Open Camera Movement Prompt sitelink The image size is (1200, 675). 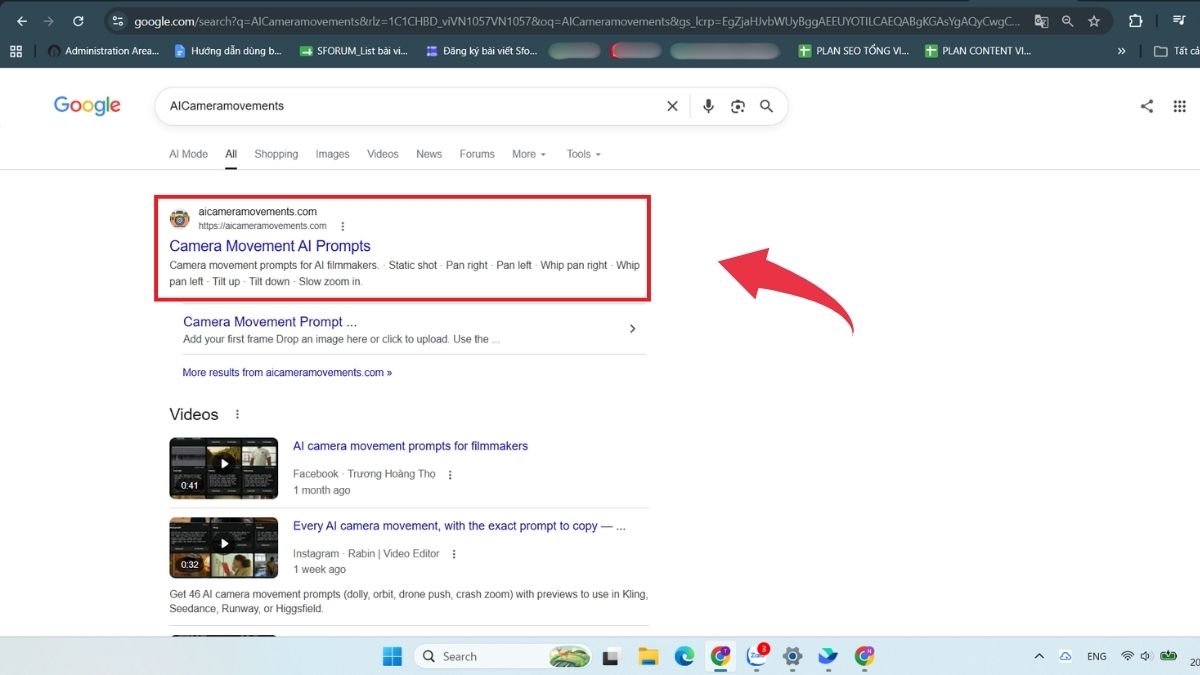(x=270, y=322)
